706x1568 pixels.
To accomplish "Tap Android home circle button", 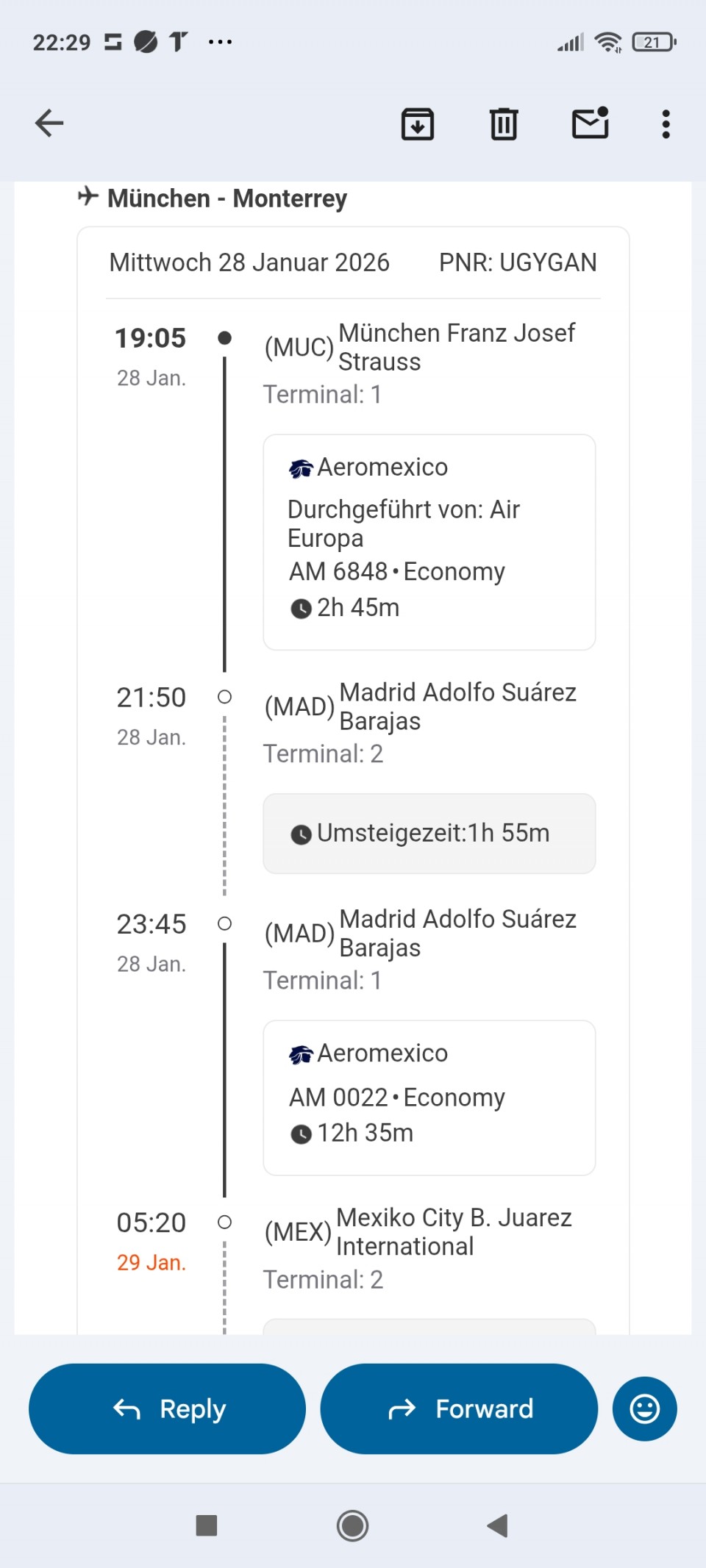I will tap(352, 1525).
